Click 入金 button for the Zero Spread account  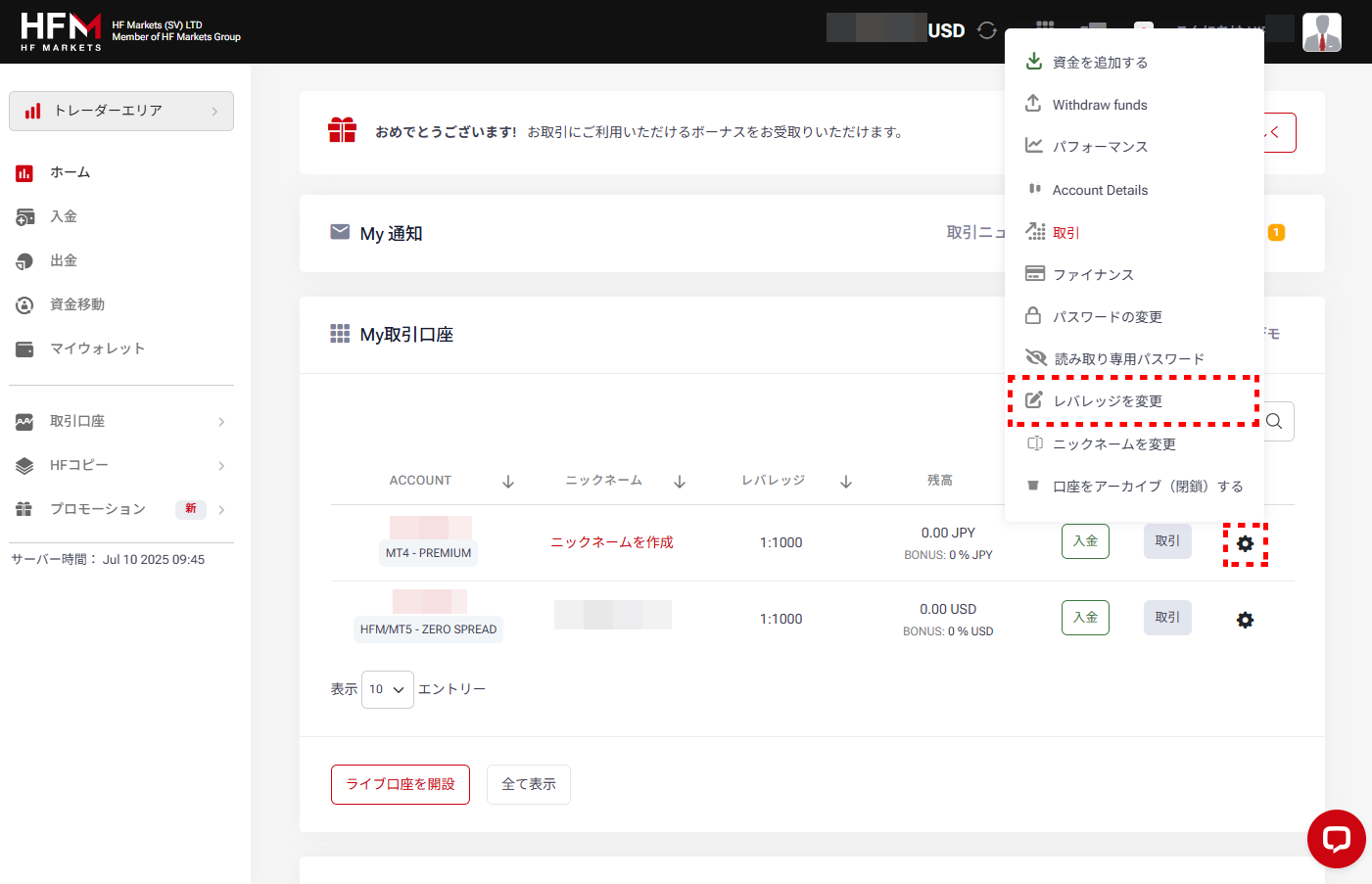(1085, 618)
